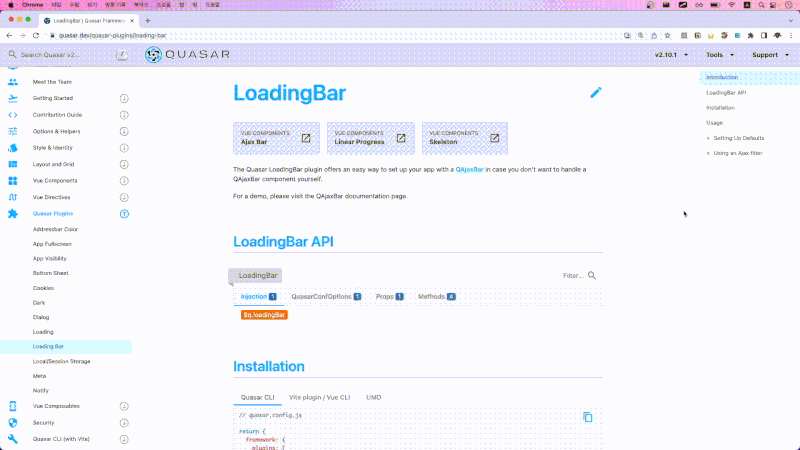The width and height of the screenshot is (800, 450).
Task: Click the Vue Composables icon
Action: pyautogui.click(x=13, y=406)
